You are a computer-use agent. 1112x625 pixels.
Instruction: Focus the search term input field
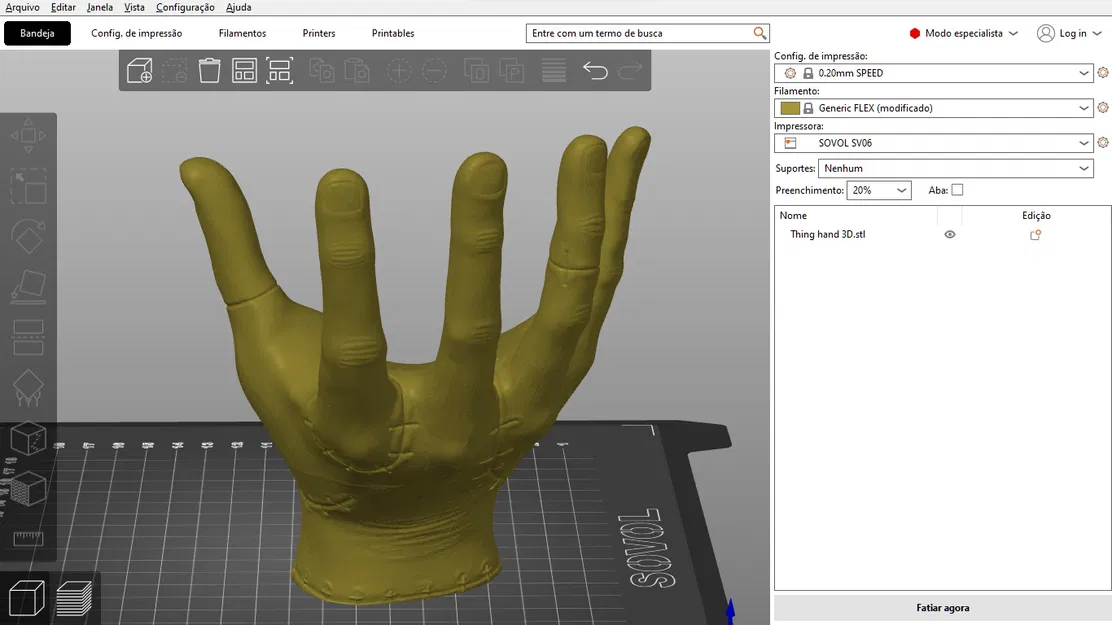[x=640, y=33]
